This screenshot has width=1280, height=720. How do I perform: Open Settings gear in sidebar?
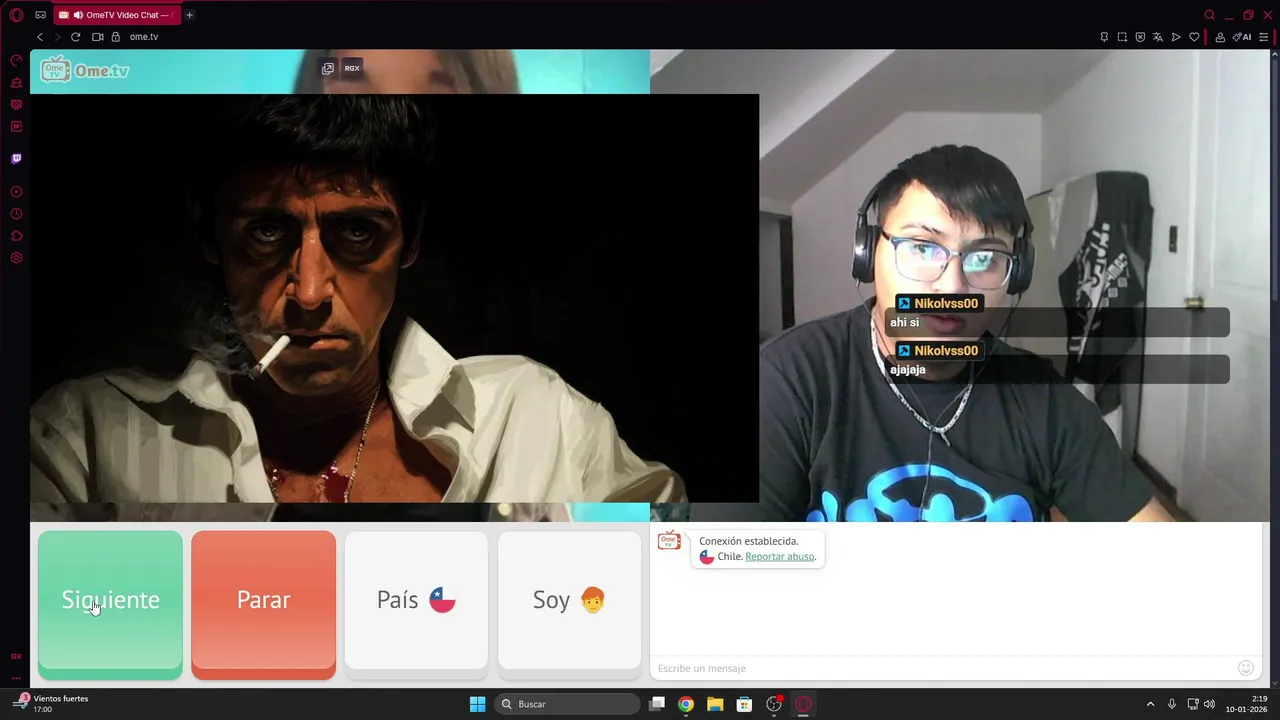(16, 258)
